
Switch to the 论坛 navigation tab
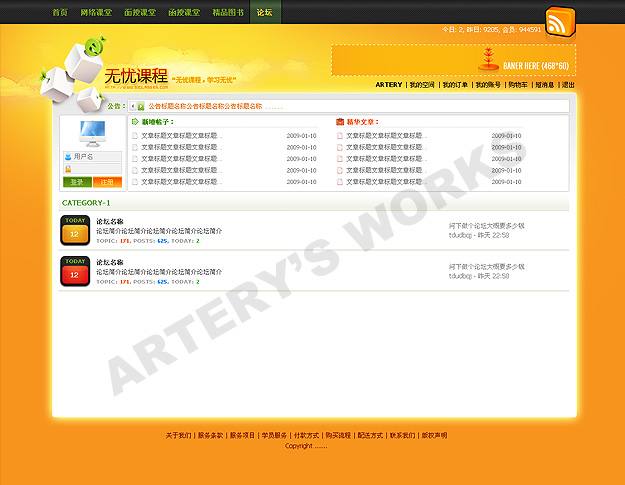pos(264,13)
